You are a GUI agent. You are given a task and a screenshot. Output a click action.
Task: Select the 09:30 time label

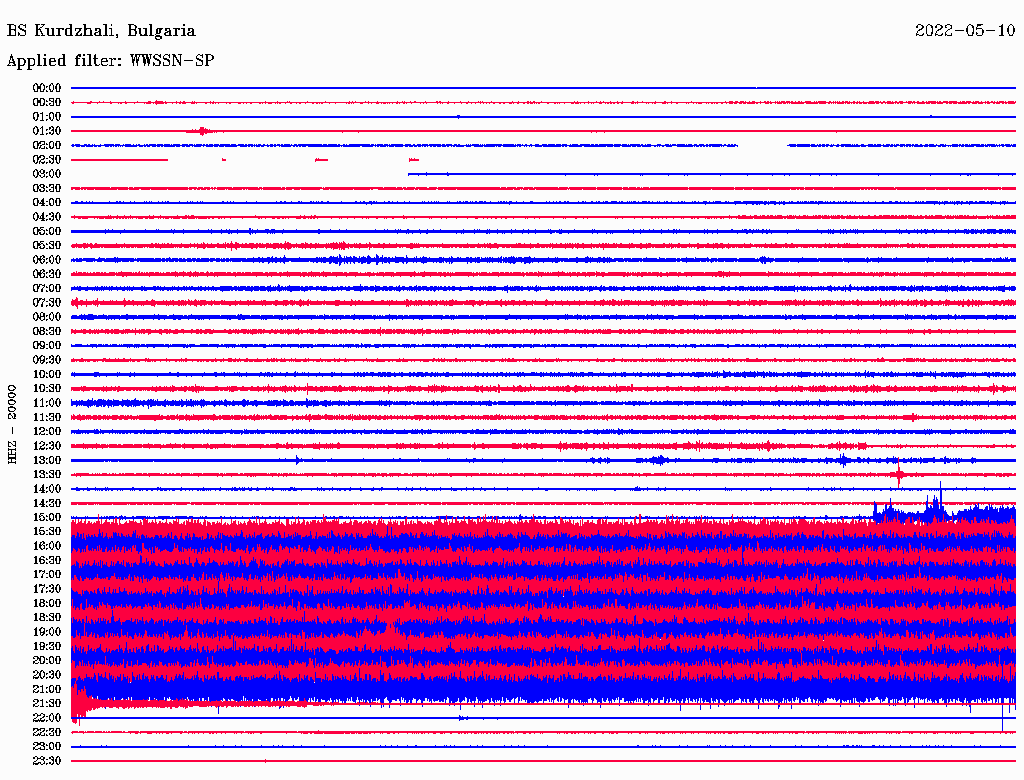pyautogui.click(x=47, y=360)
